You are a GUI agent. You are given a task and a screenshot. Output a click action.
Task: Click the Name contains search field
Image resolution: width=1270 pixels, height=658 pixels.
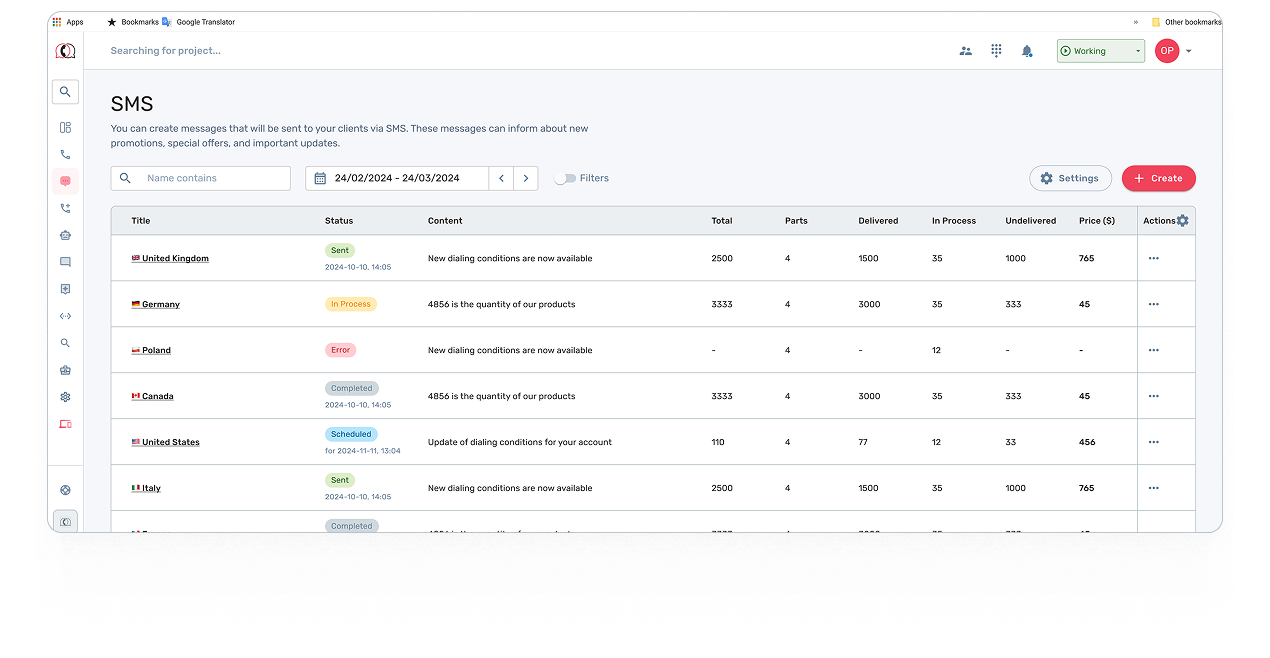[212, 179]
